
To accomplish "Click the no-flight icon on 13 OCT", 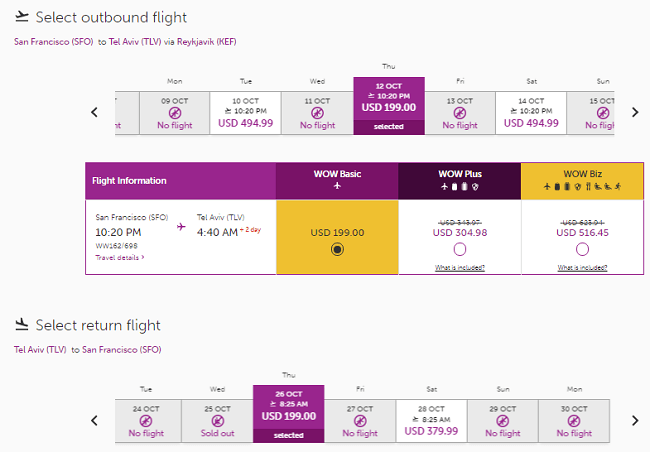I will click(x=460, y=113).
